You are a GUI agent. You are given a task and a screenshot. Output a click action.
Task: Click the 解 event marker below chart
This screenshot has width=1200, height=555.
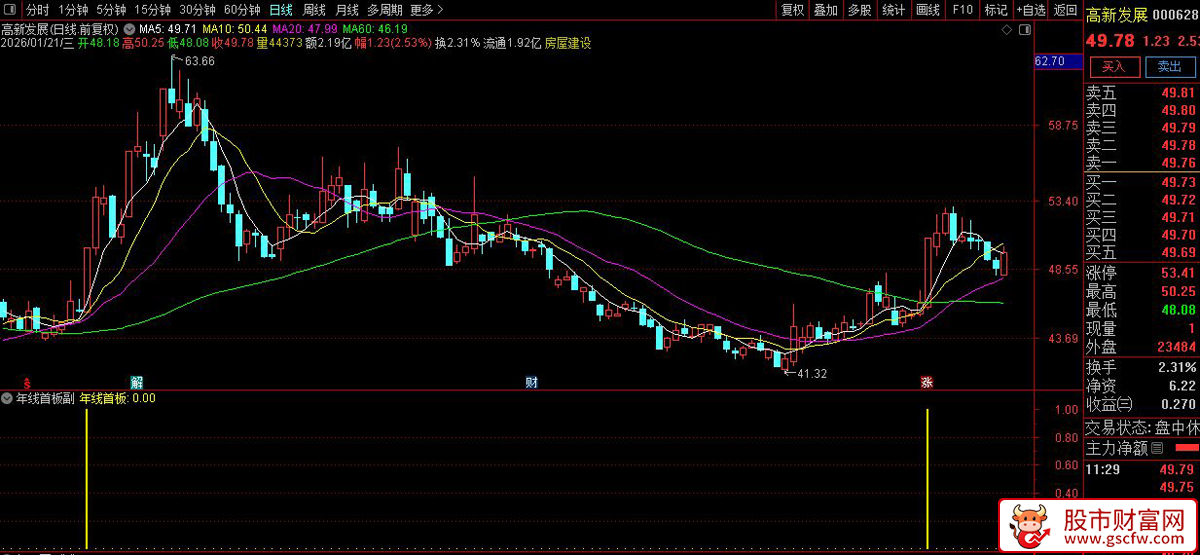(137, 382)
